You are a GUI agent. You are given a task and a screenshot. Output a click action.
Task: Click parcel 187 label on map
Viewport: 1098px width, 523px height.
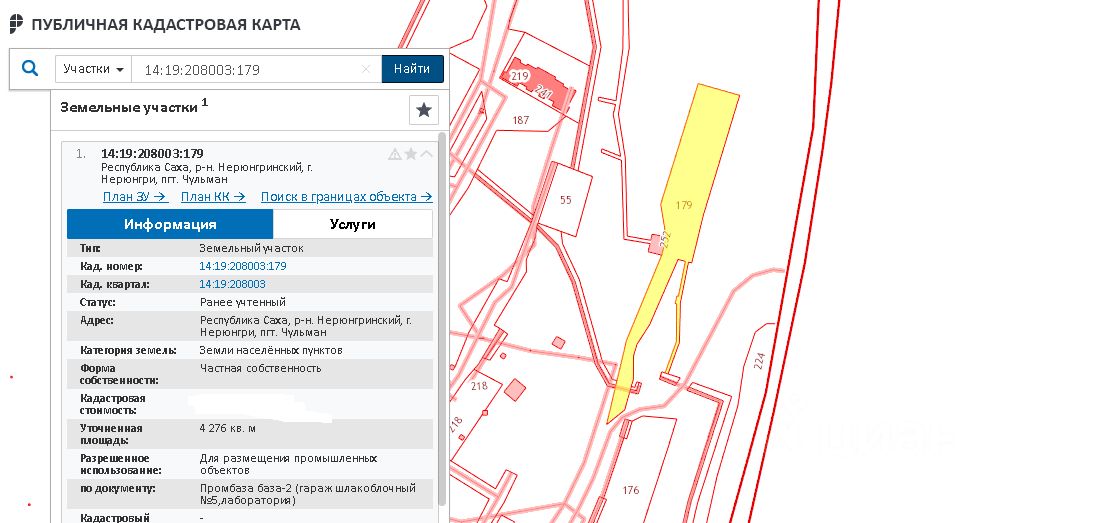[520, 120]
